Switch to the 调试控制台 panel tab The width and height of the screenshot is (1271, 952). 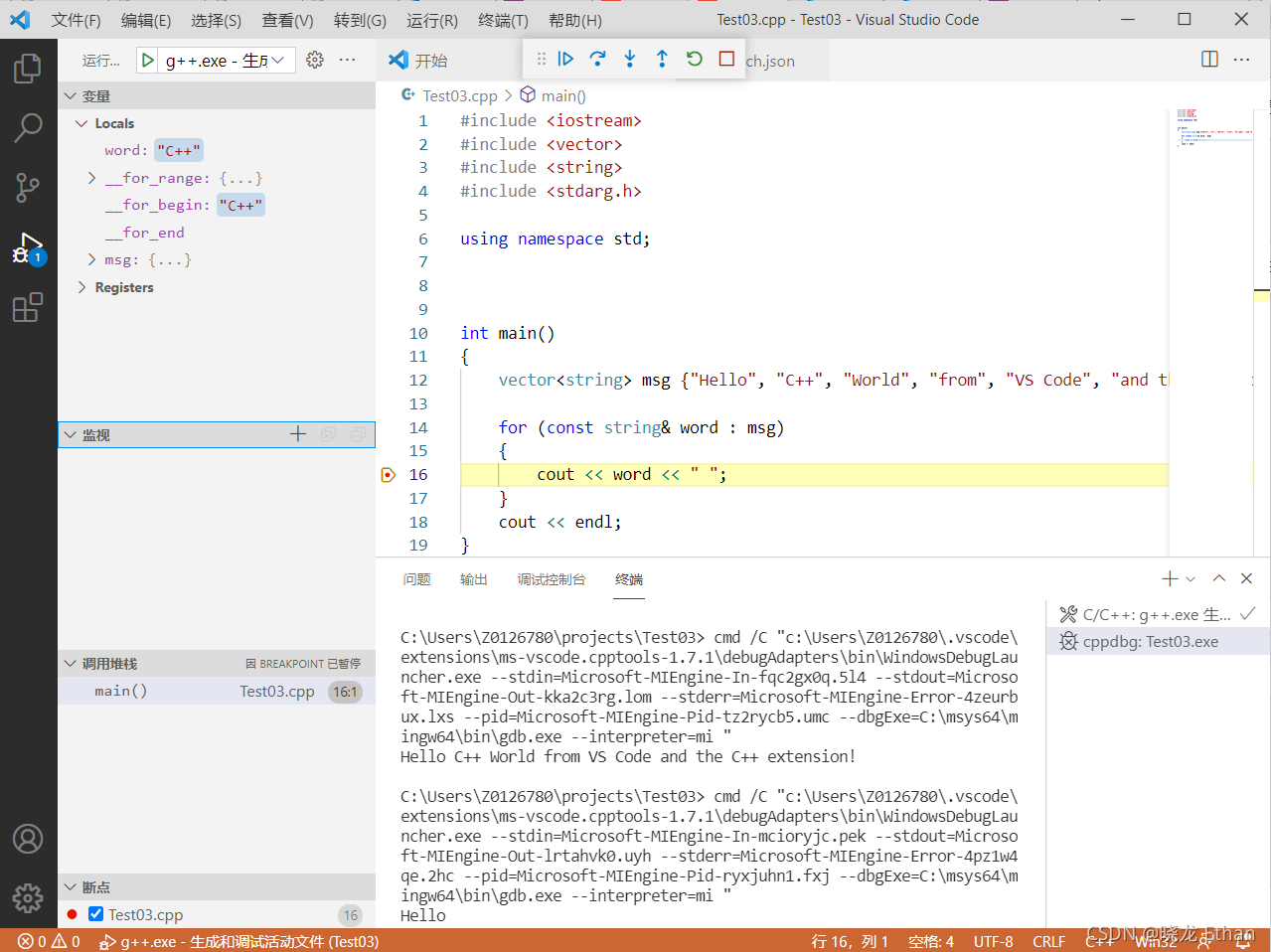point(552,579)
